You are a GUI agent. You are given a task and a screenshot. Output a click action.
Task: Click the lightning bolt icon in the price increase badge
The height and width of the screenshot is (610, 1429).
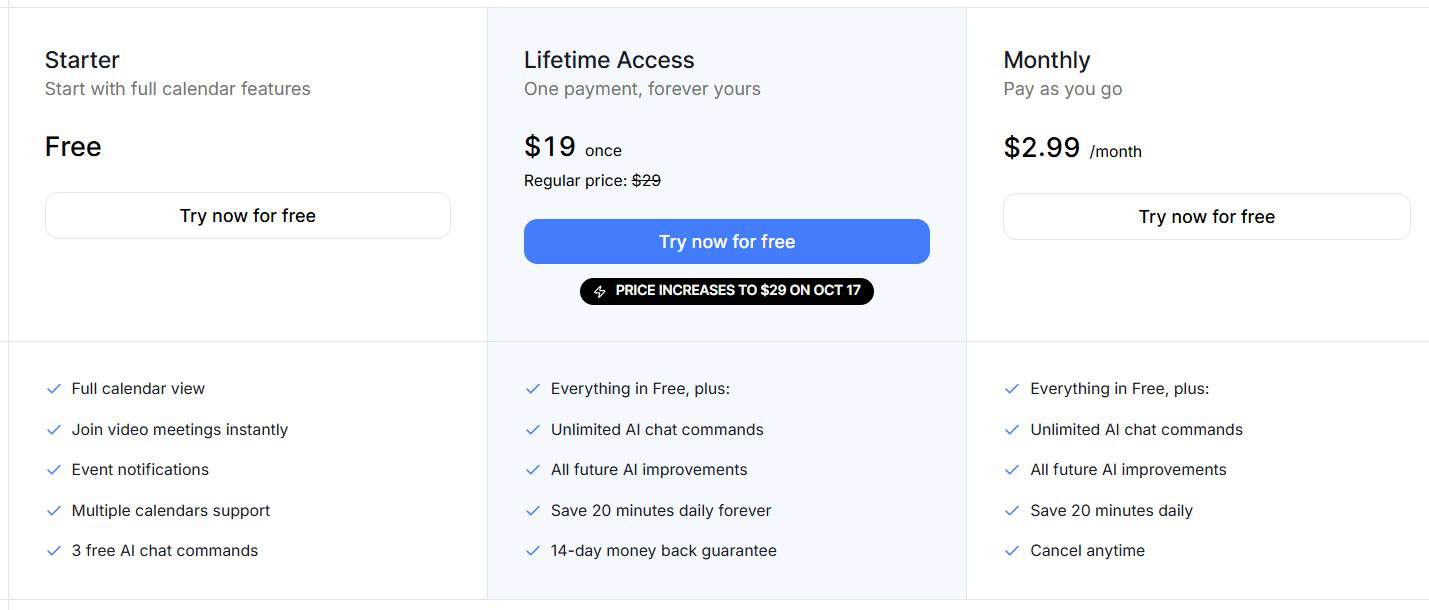coord(599,291)
